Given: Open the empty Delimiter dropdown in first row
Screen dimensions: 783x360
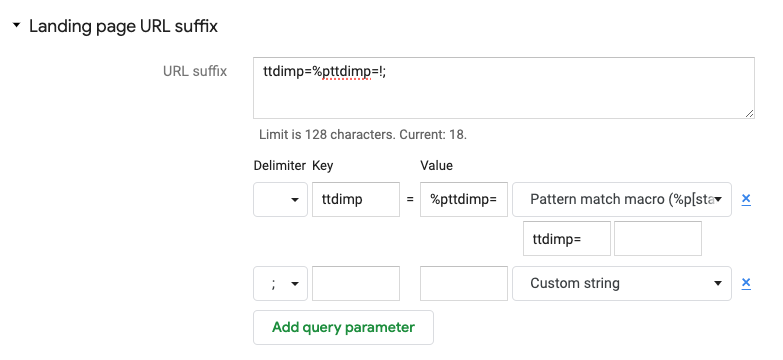Looking at the screenshot, I should click(280, 199).
